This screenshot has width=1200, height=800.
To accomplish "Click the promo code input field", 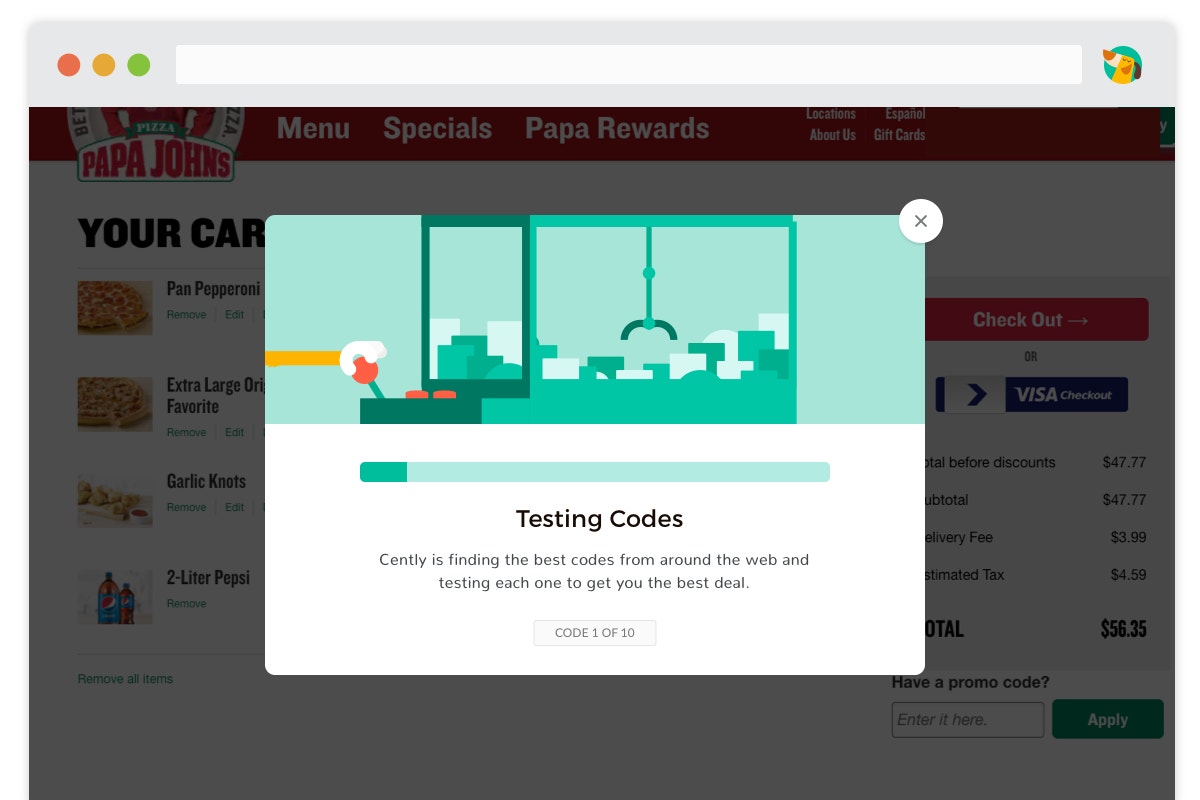I will [968, 720].
